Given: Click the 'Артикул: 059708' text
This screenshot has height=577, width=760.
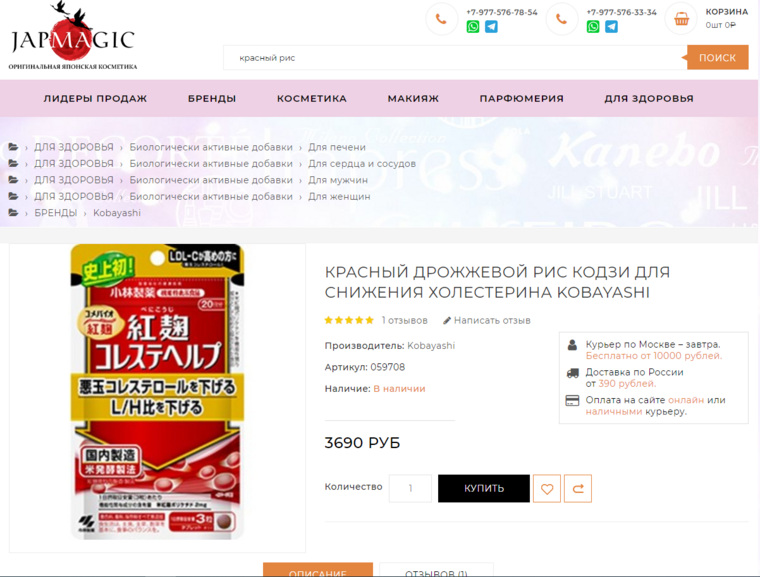Looking at the screenshot, I should coord(364,367).
